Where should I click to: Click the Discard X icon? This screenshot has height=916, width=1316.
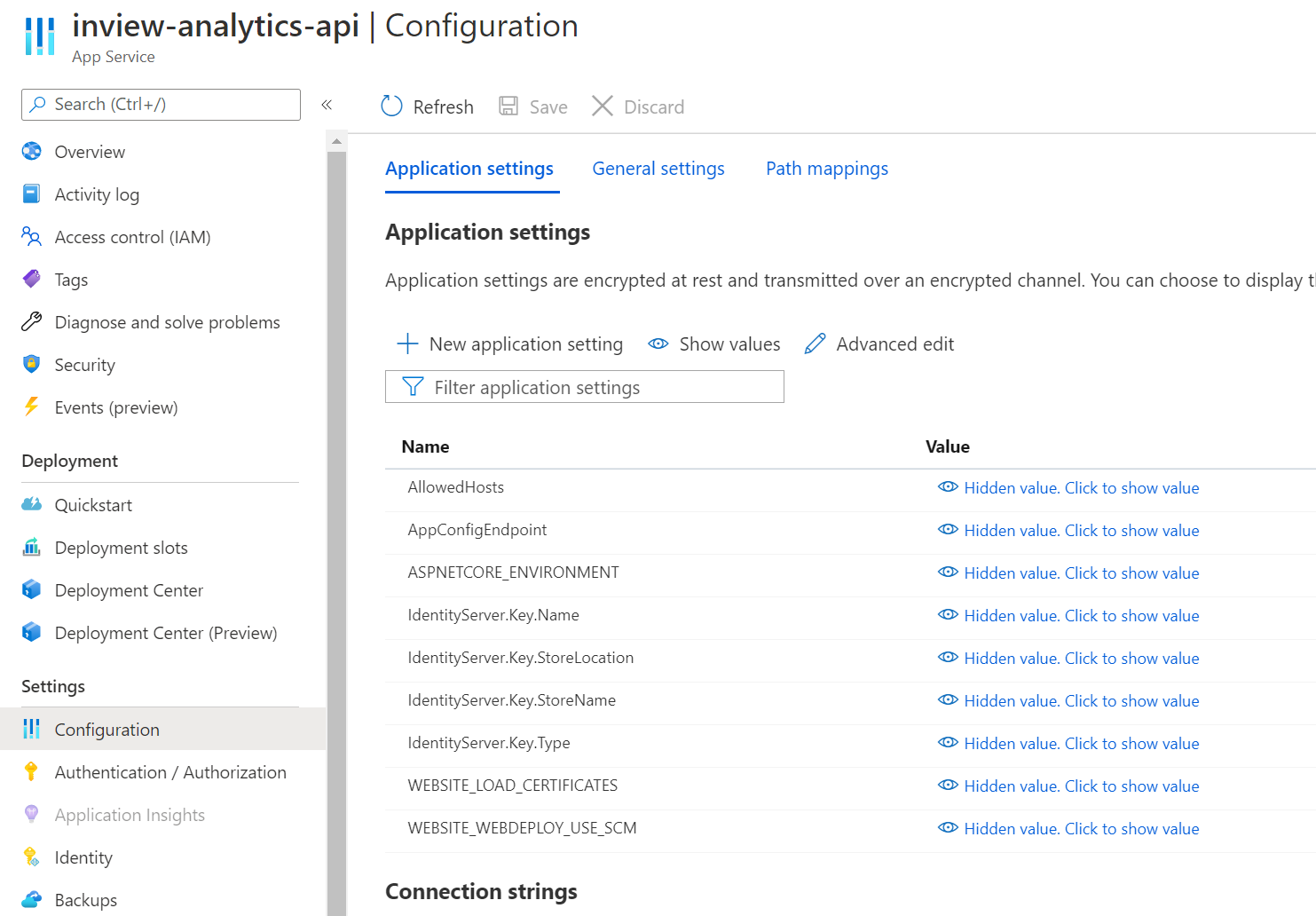pos(603,107)
